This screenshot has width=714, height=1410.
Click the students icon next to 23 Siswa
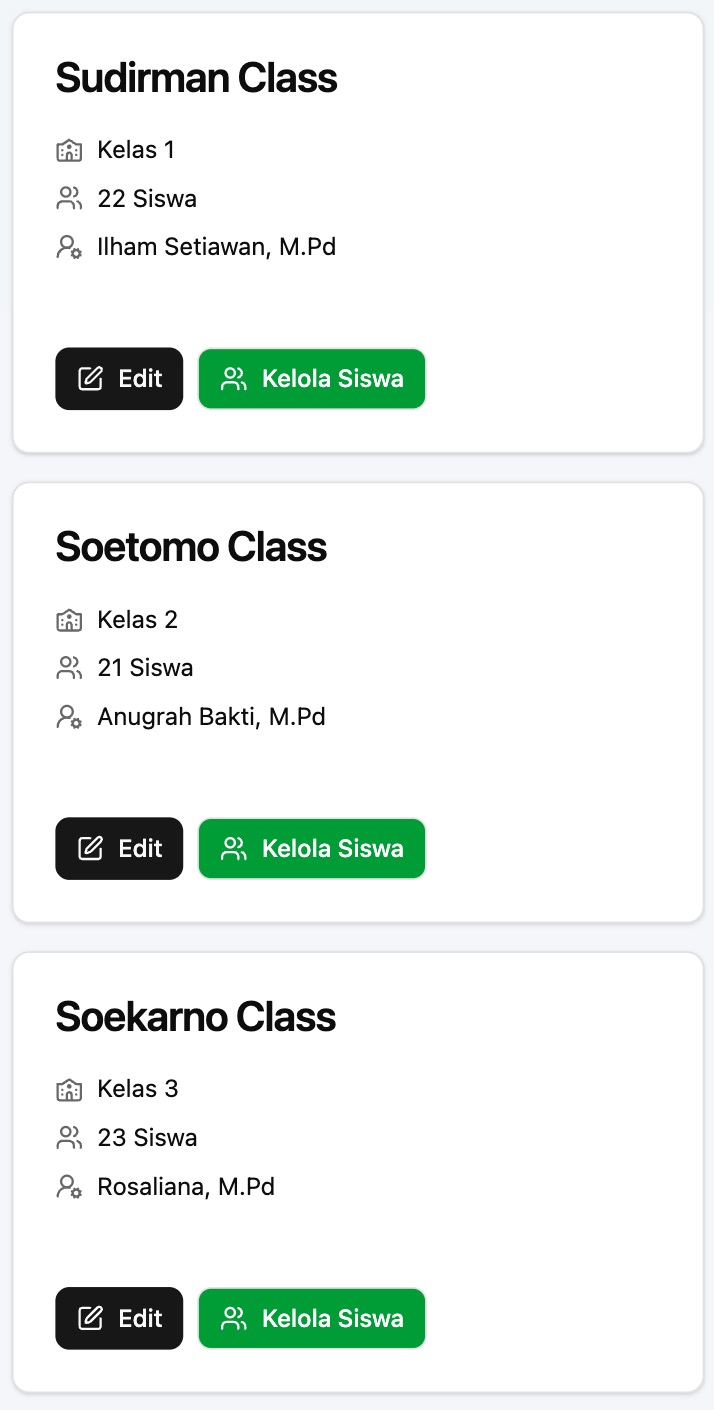point(68,1138)
